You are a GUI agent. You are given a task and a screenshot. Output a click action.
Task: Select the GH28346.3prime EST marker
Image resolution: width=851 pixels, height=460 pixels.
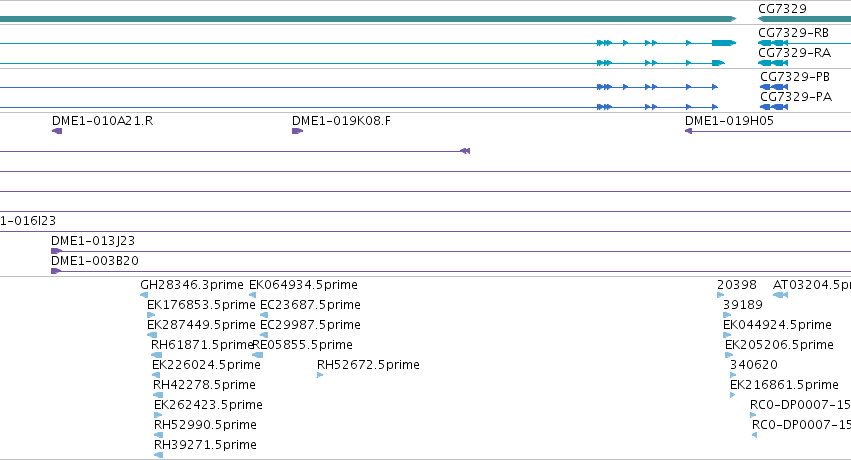[x=144, y=295]
